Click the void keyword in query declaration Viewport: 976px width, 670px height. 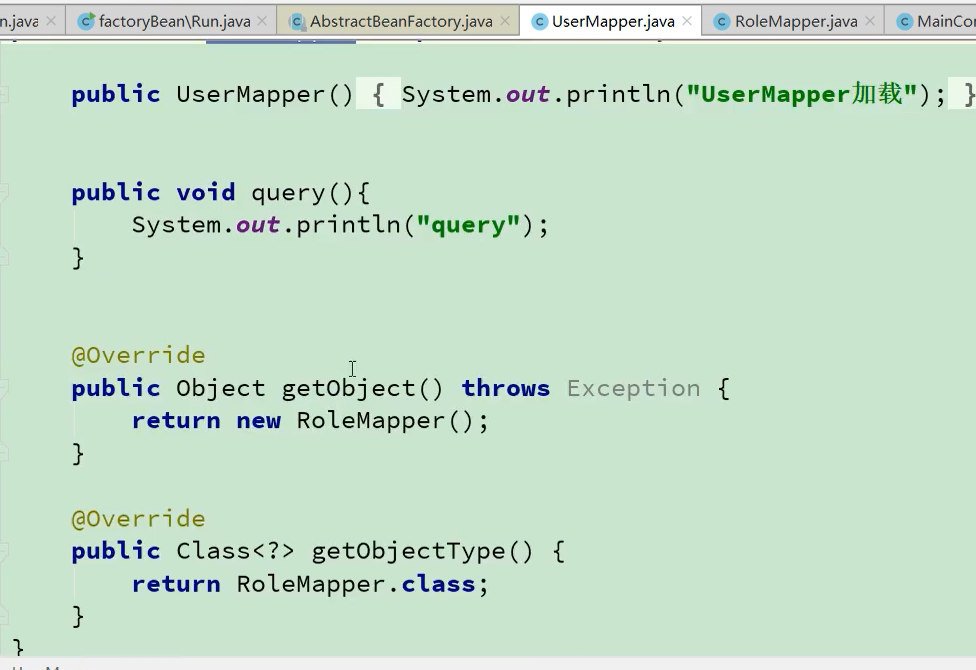point(205,192)
